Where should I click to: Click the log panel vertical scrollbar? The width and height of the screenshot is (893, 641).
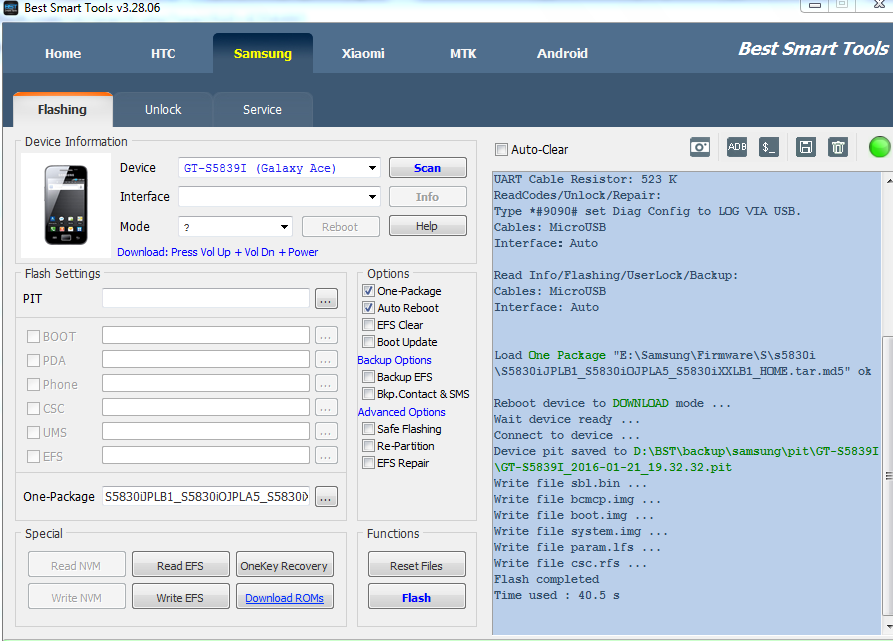887,475
